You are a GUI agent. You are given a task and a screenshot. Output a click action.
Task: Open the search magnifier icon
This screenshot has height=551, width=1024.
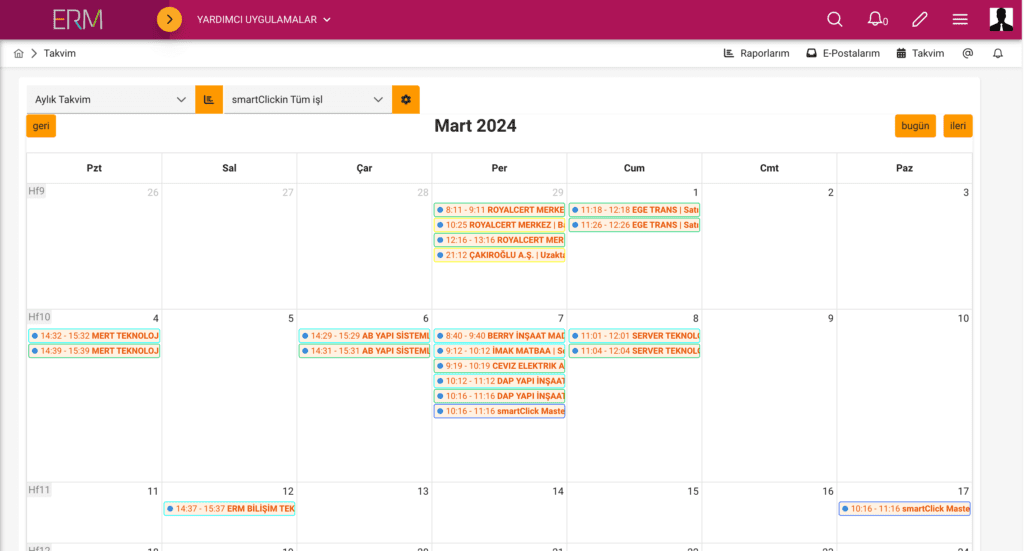pos(835,20)
